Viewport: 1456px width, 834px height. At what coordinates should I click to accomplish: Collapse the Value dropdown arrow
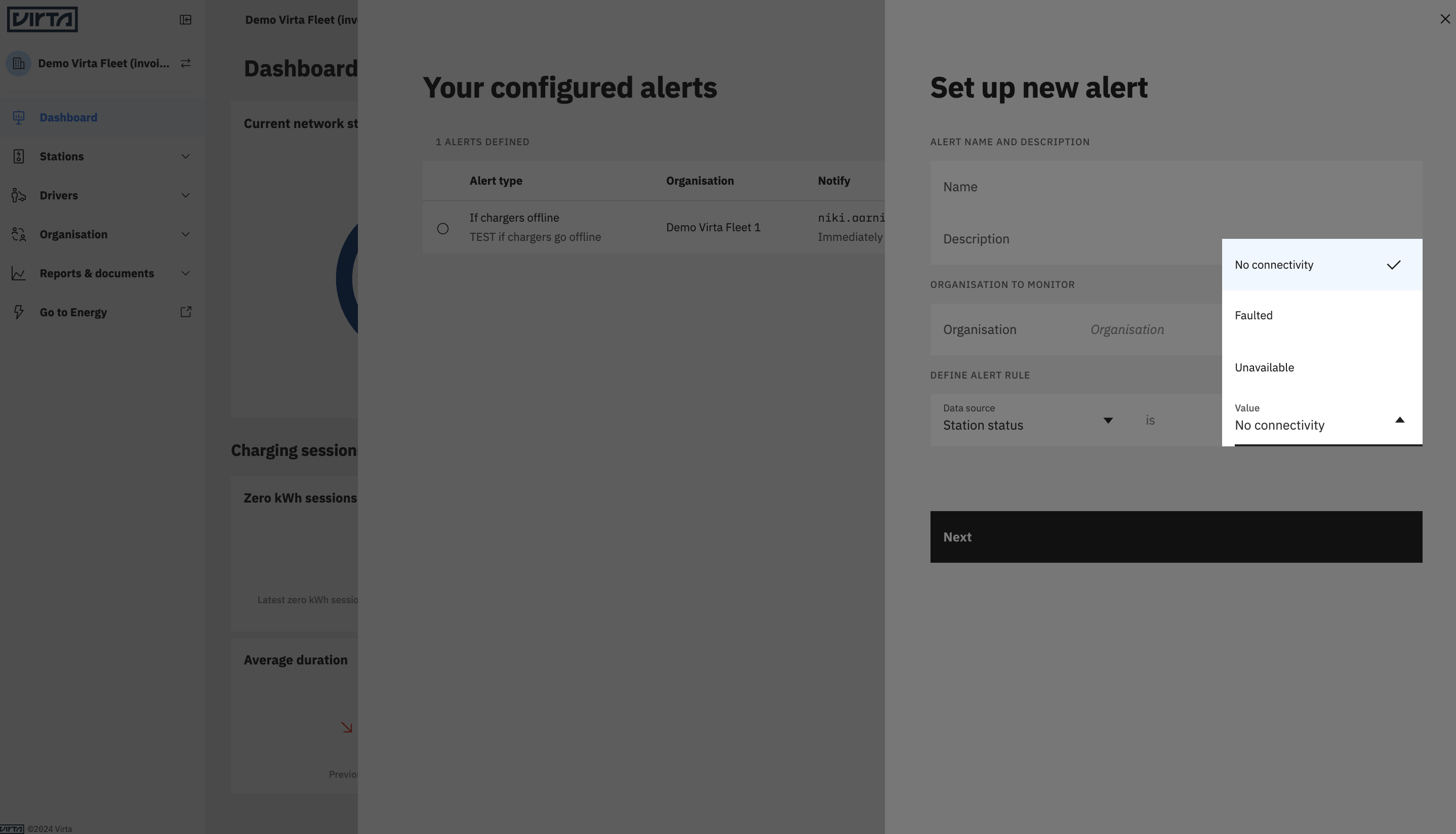(1399, 420)
